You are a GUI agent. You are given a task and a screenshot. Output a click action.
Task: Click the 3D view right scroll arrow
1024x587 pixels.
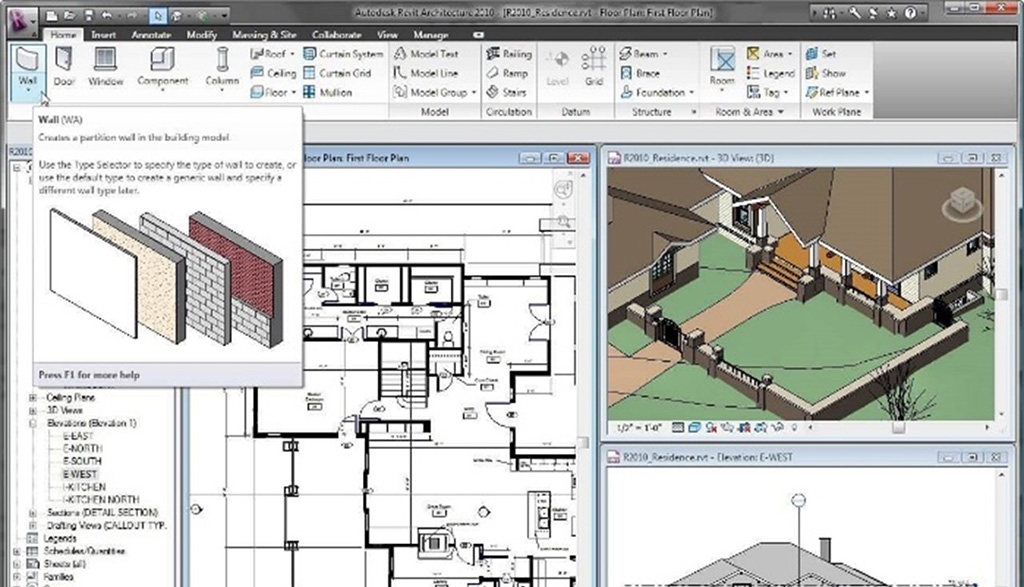987,428
